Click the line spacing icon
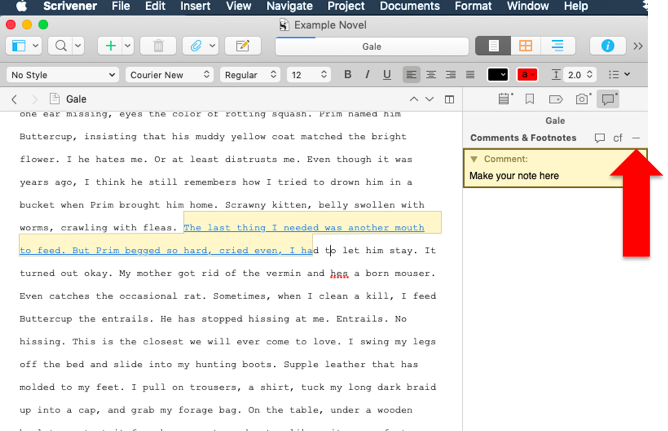Viewport: 668px width, 431px height. click(x=556, y=75)
